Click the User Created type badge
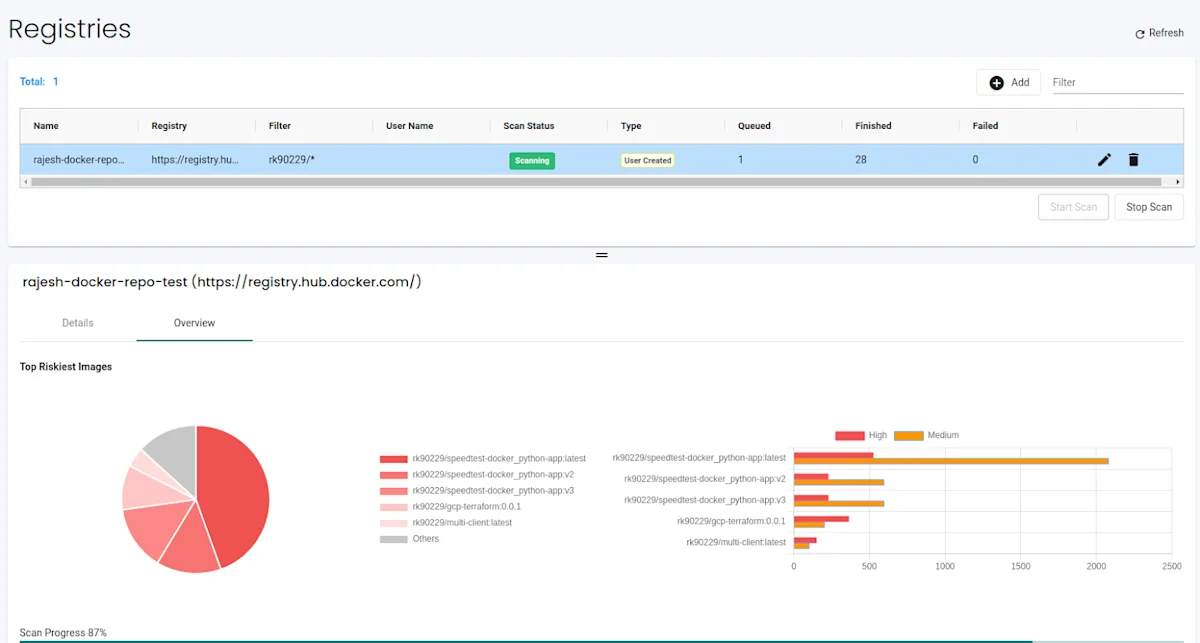 [x=648, y=160]
